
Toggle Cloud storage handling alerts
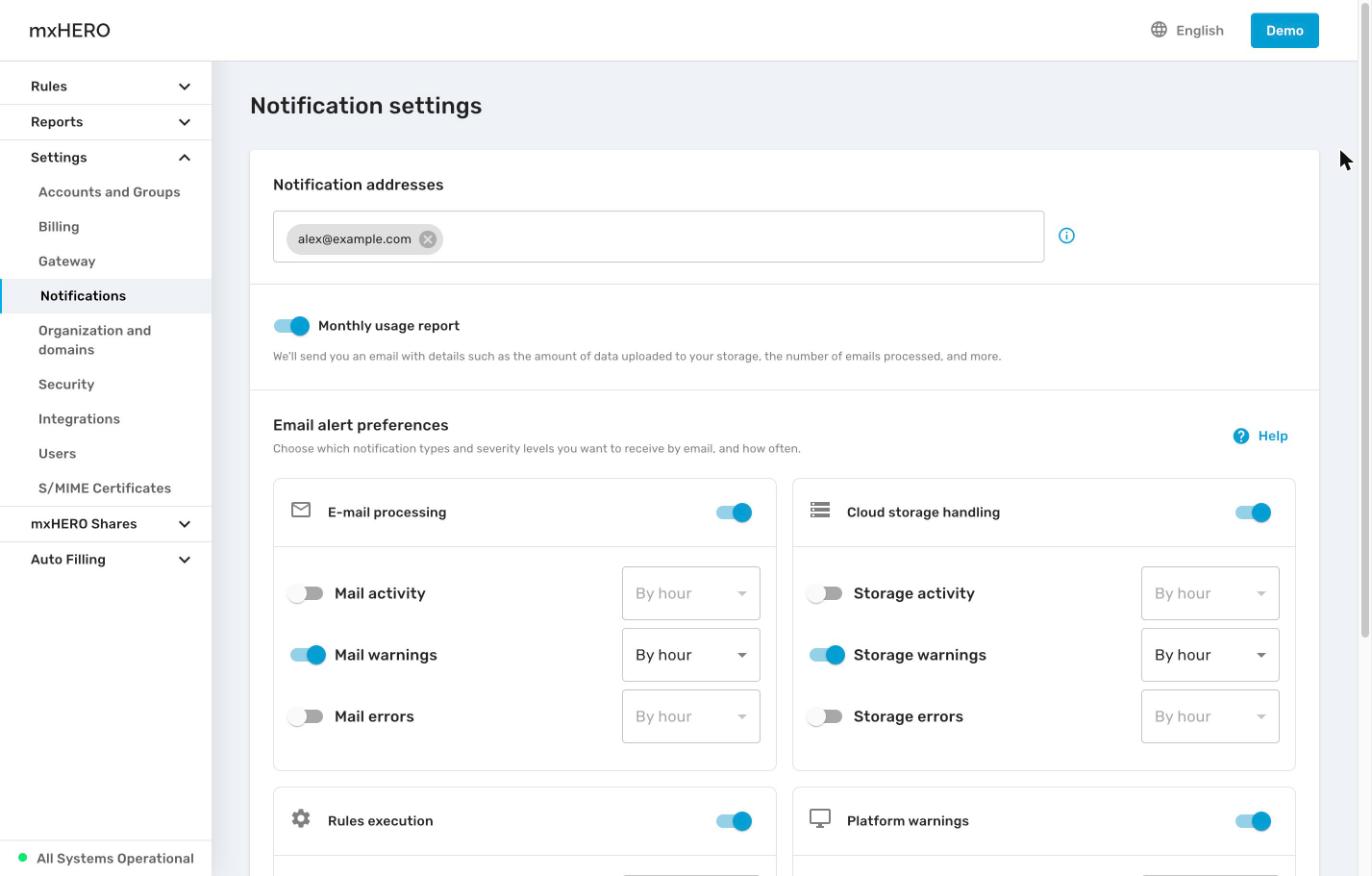[1253, 512]
